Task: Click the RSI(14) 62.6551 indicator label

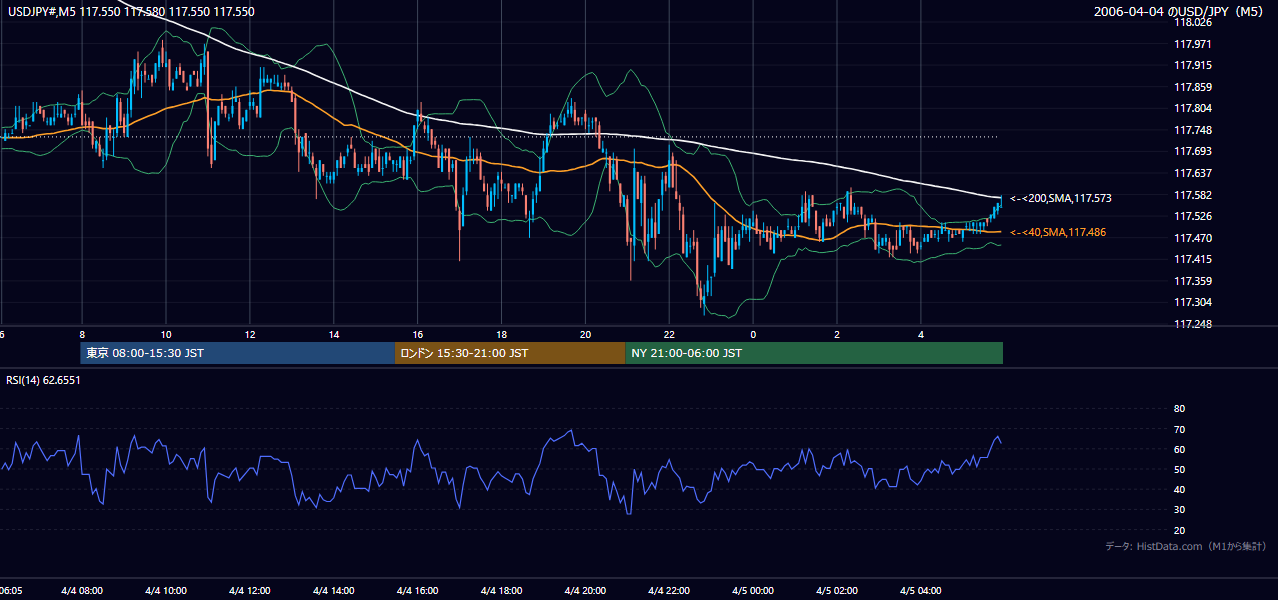Action: pos(43,380)
